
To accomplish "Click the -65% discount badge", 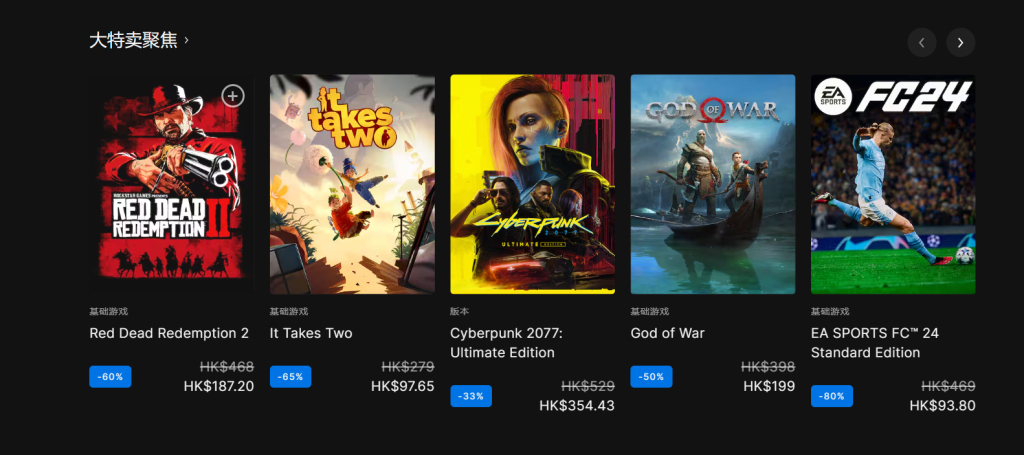I will (x=291, y=377).
